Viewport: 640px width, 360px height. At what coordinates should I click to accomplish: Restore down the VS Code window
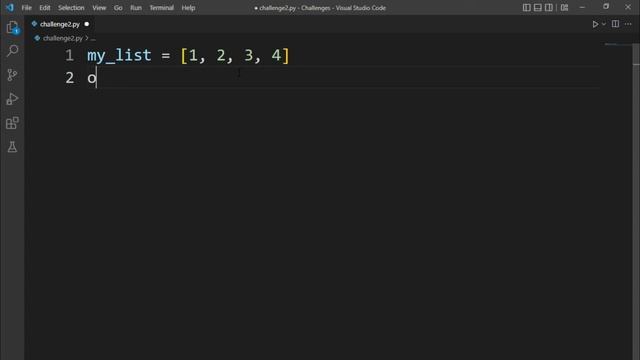pyautogui.click(x=606, y=7)
